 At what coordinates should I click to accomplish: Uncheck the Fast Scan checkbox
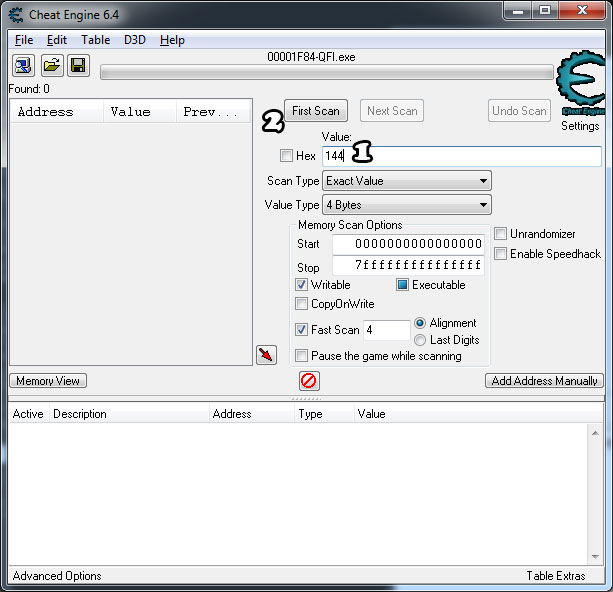click(301, 330)
